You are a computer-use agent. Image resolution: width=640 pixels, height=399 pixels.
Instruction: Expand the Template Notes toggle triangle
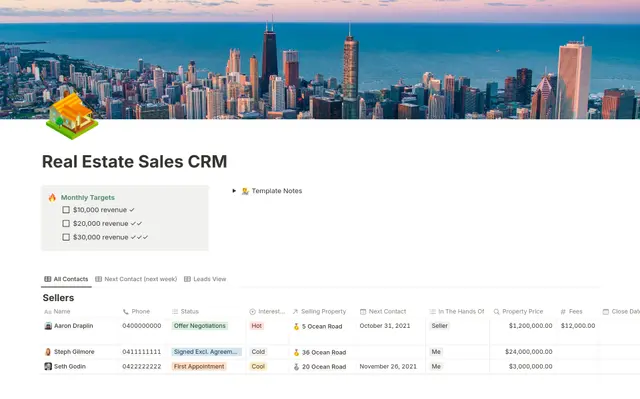click(234, 191)
